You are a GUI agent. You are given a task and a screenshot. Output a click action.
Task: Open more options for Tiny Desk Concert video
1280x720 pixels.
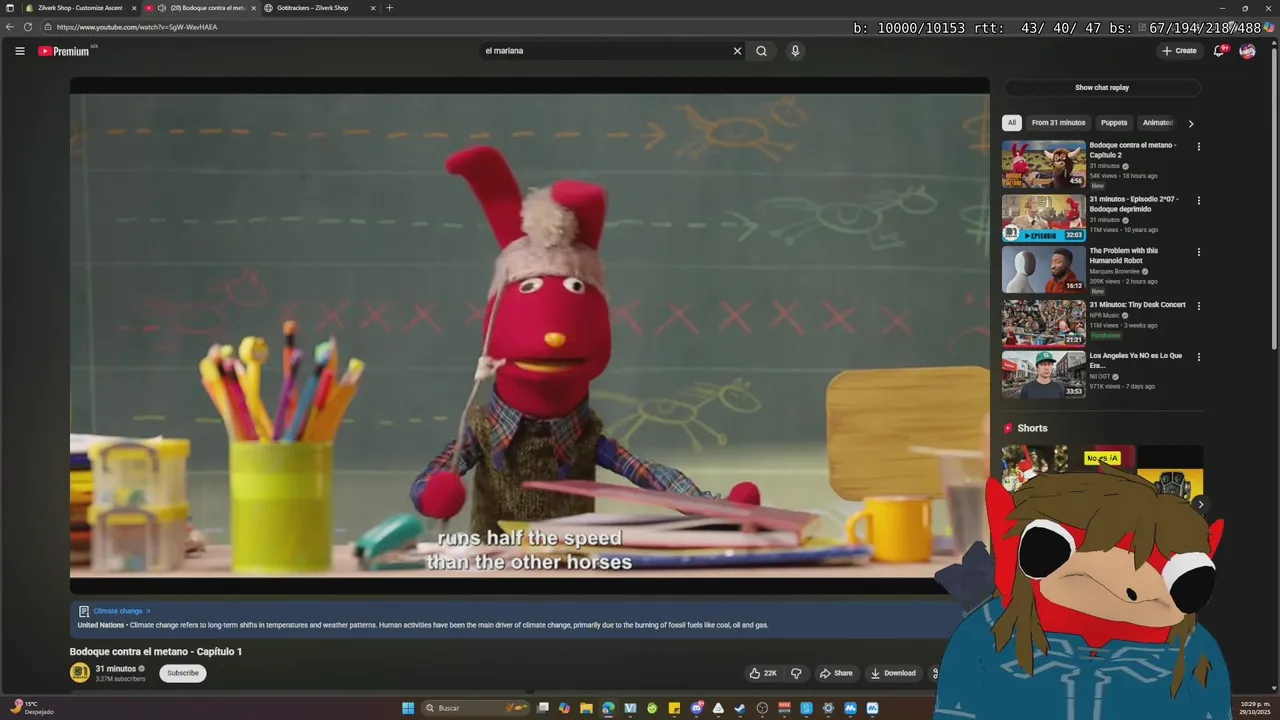point(1198,306)
